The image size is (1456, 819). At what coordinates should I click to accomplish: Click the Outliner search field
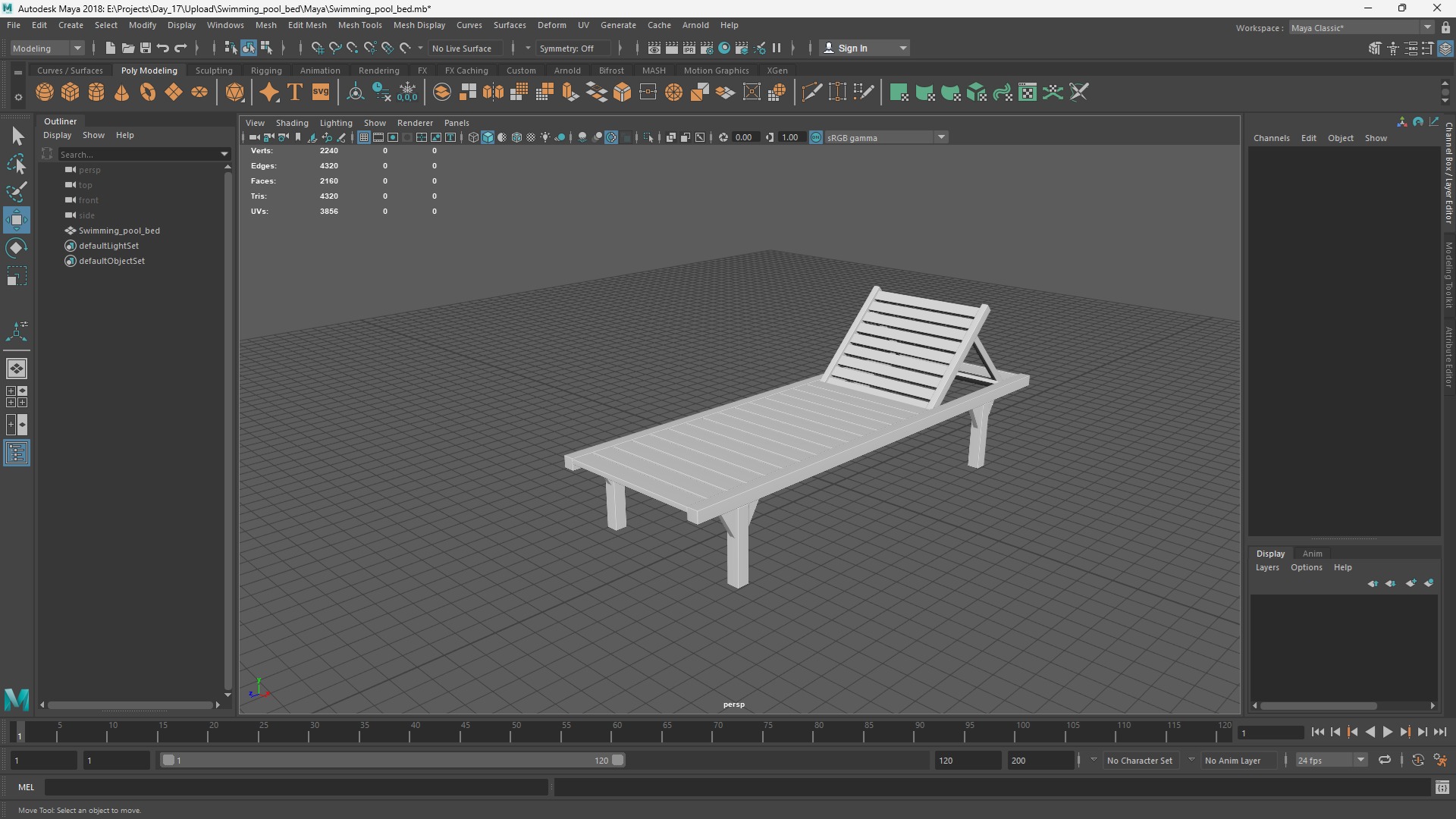point(139,154)
